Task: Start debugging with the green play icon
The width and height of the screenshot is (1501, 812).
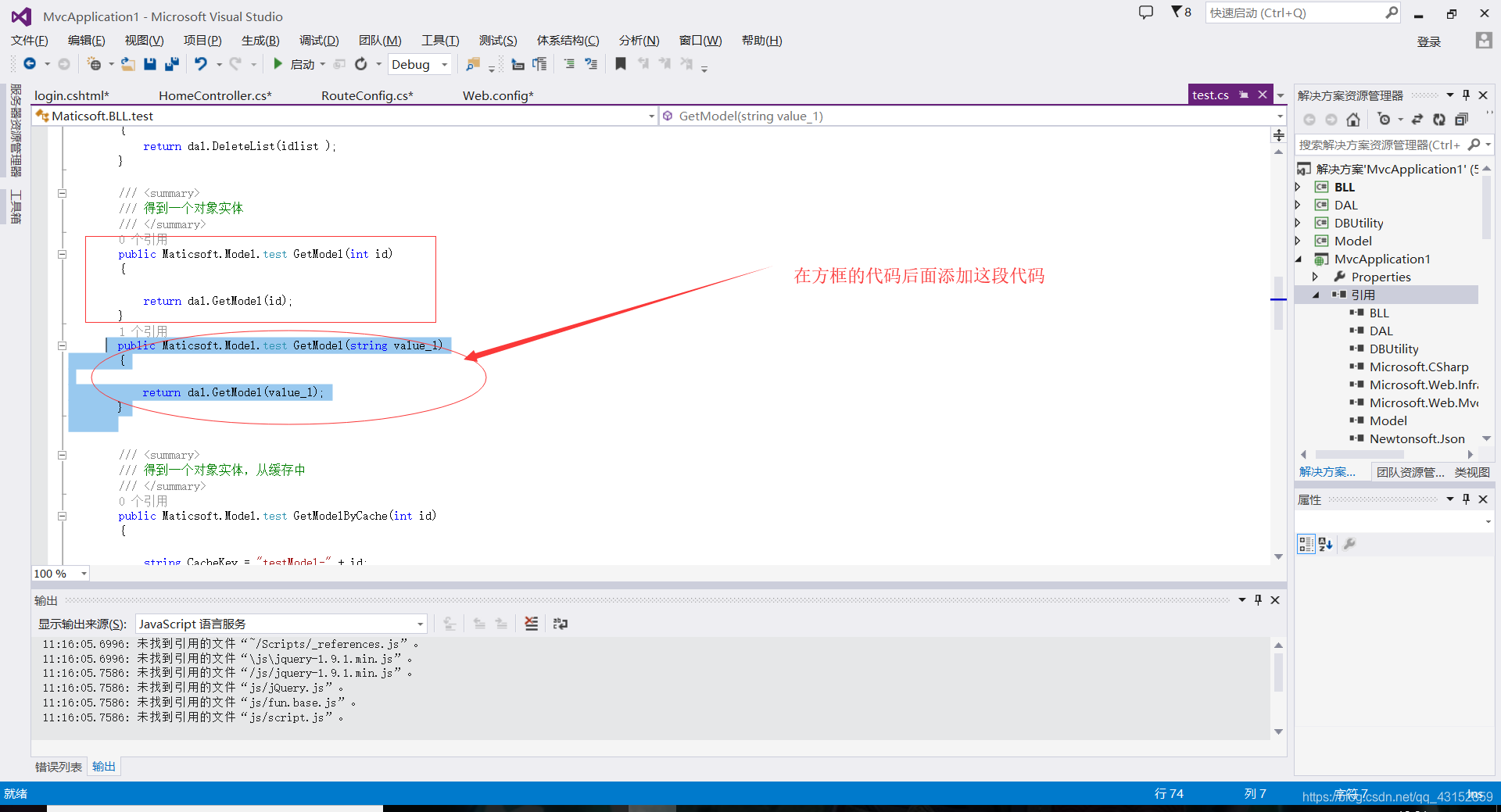Action: (278, 64)
